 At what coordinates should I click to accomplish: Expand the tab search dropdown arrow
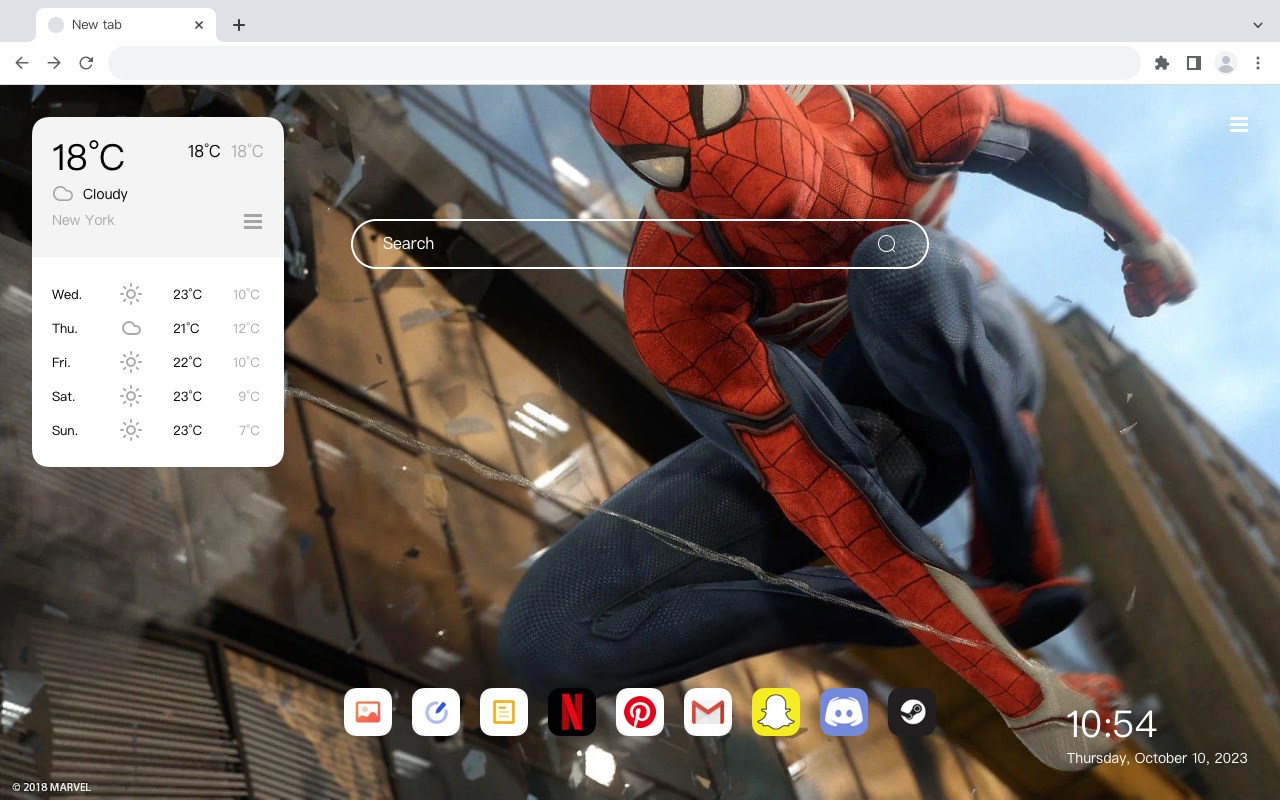click(x=1258, y=25)
